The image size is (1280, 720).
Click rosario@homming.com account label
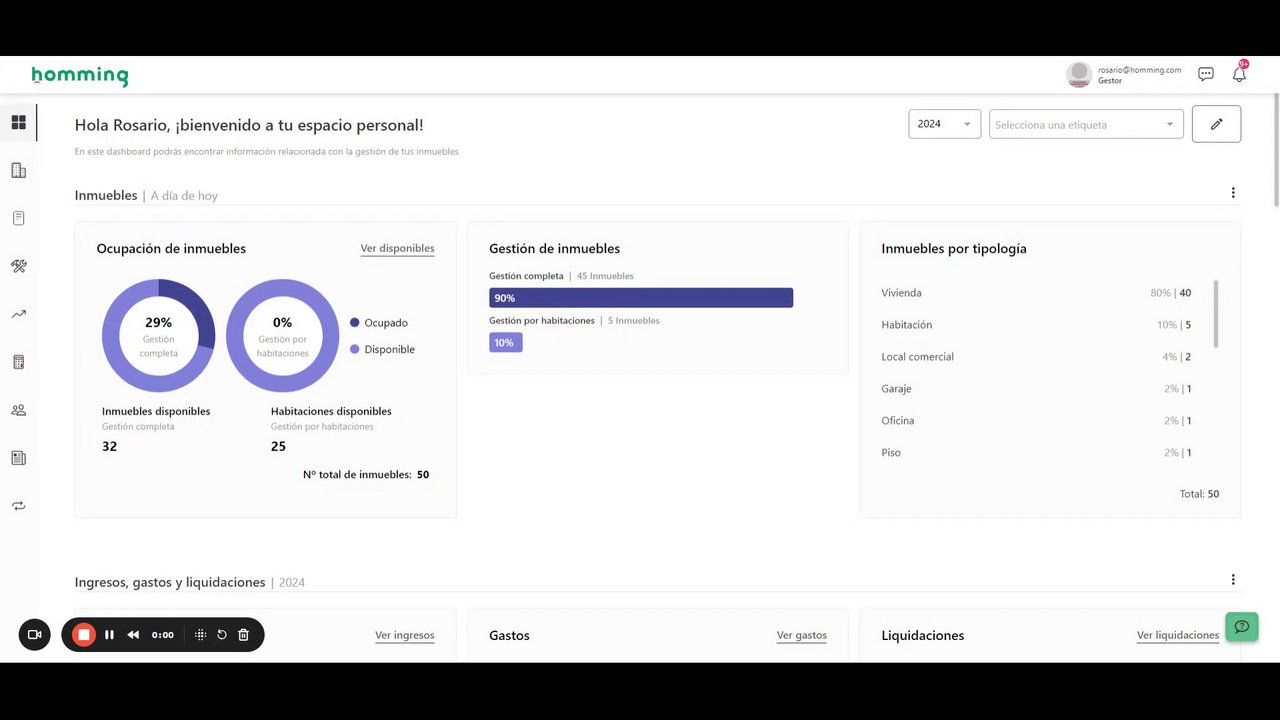(1139, 70)
